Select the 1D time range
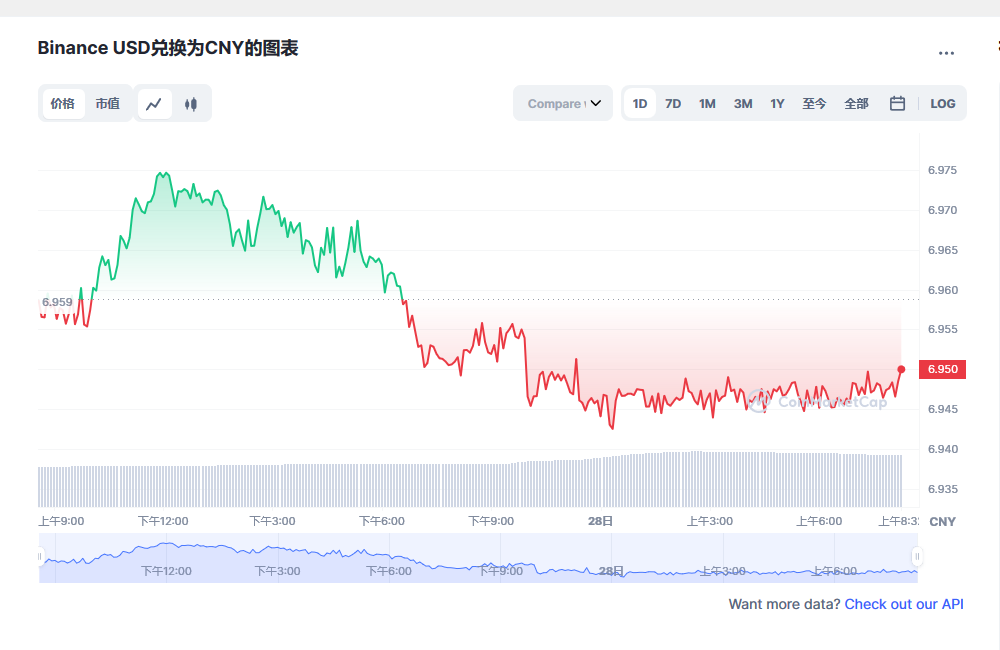This screenshot has height=650, width=1000. tap(640, 104)
